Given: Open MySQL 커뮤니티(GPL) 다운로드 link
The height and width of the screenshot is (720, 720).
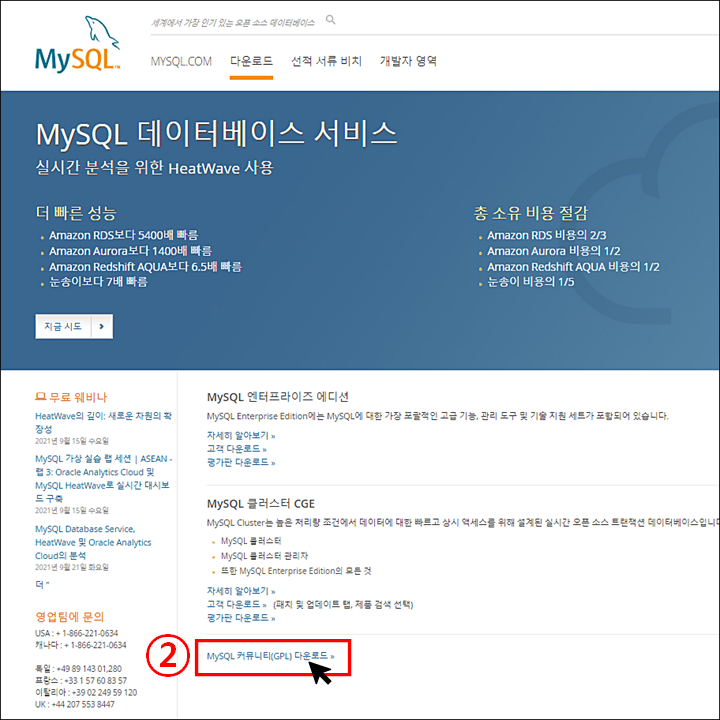Looking at the screenshot, I should coord(270,656).
